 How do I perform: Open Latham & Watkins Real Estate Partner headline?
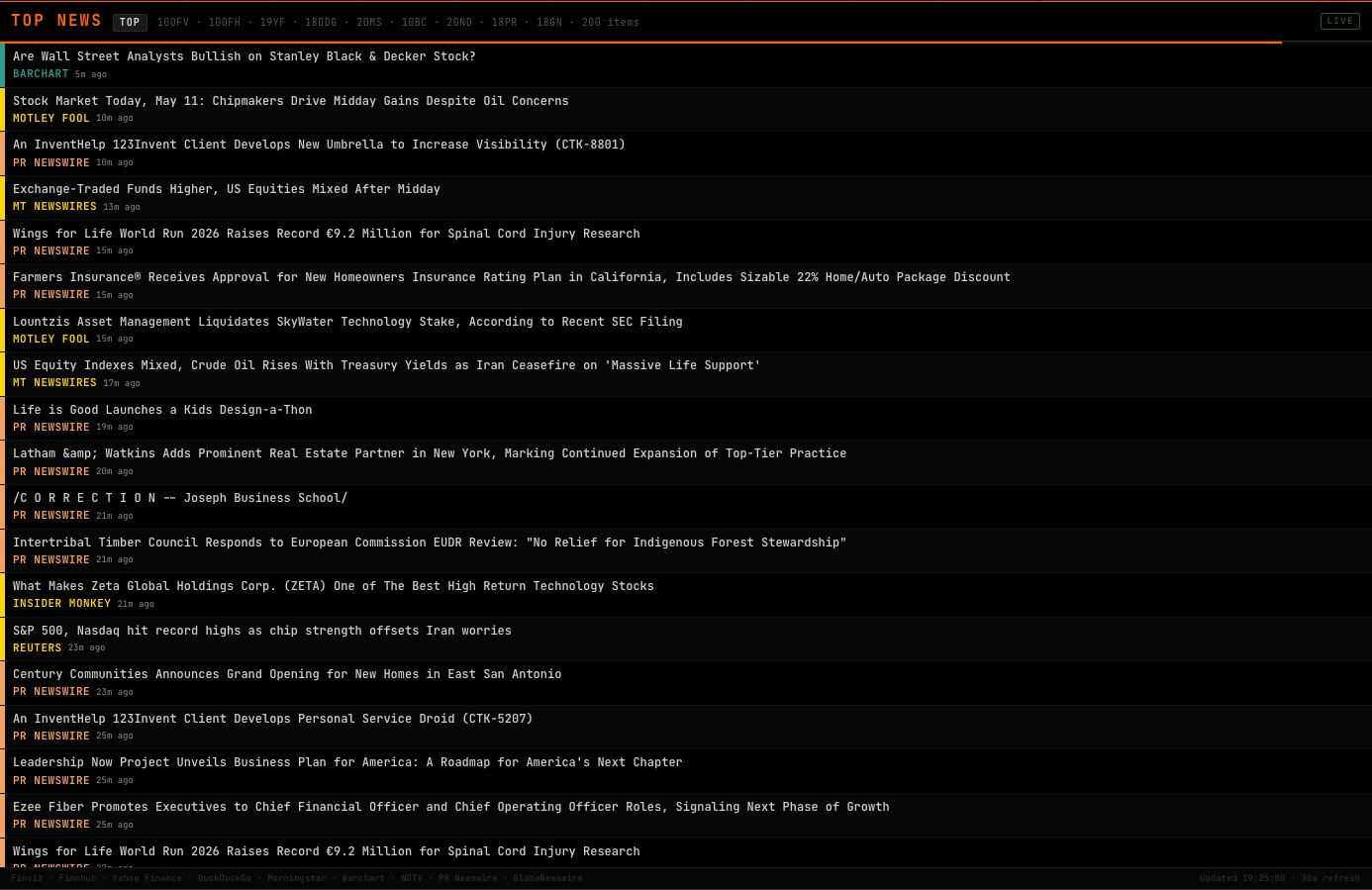[x=430, y=453]
